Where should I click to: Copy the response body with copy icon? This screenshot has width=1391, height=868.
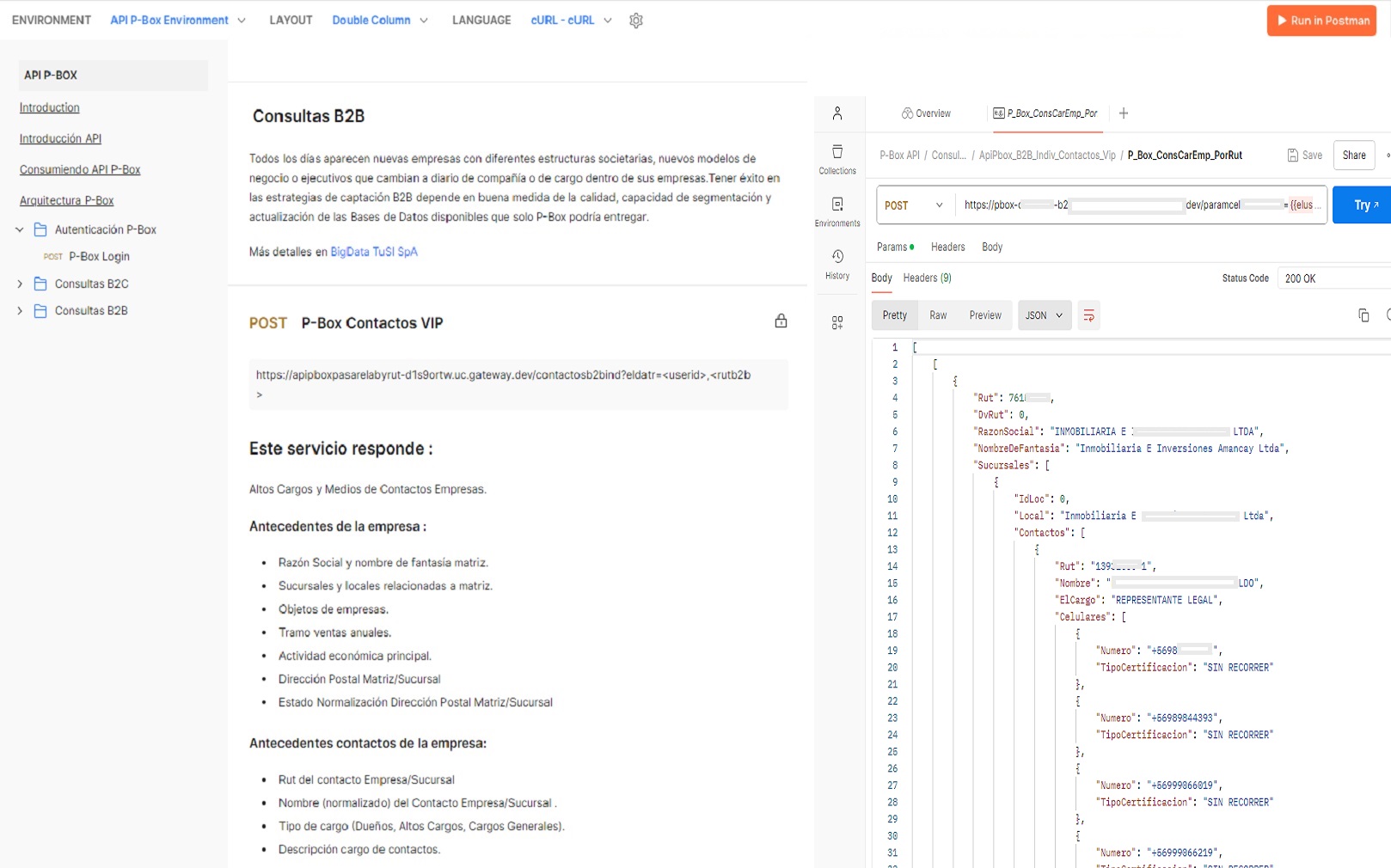point(1363,315)
